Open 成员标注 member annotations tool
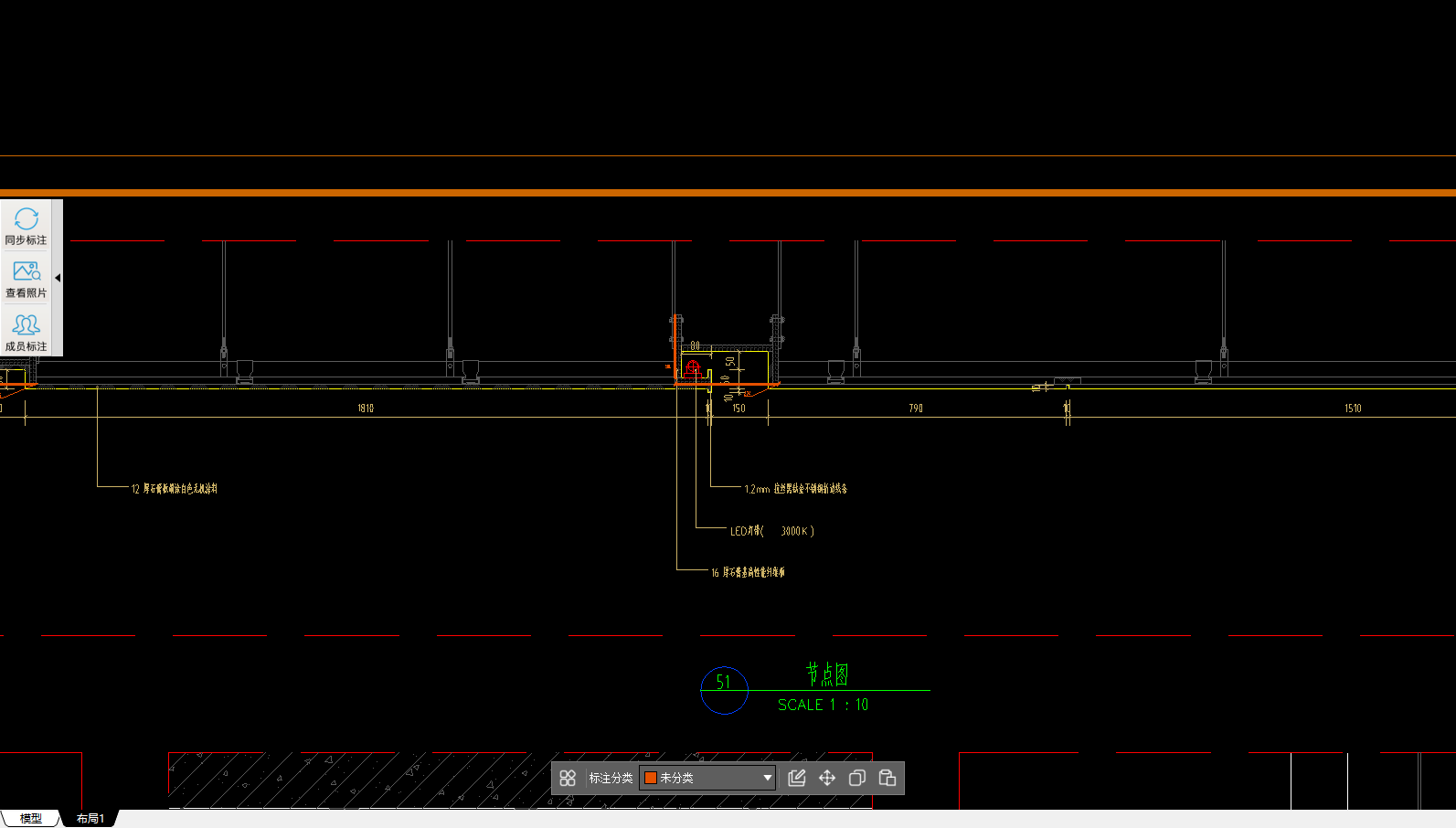Image resolution: width=1456 pixels, height=828 pixels. point(26,333)
